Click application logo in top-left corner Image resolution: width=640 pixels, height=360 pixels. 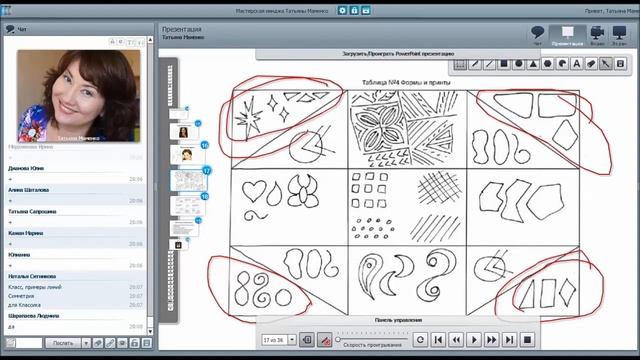(6, 10)
